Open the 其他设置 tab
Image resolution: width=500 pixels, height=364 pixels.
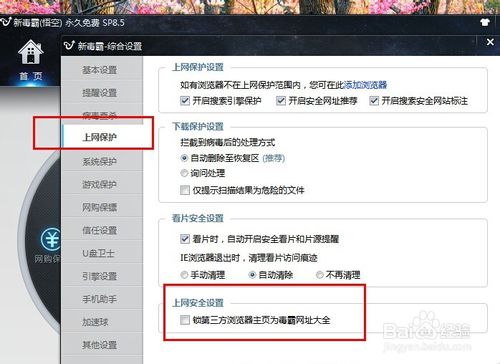pyautogui.click(x=102, y=345)
